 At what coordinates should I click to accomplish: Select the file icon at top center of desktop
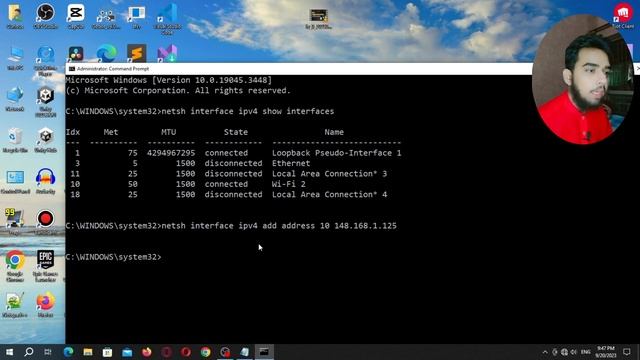click(318, 19)
